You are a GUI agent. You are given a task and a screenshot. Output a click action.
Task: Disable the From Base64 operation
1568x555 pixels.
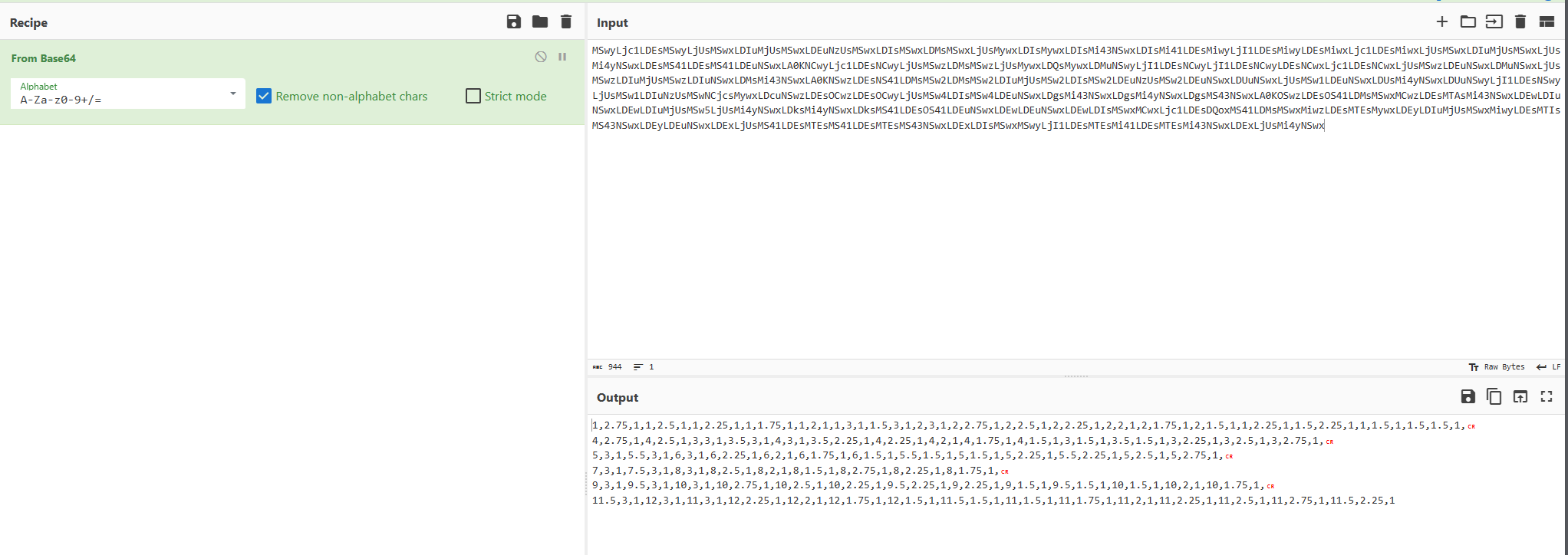(541, 57)
